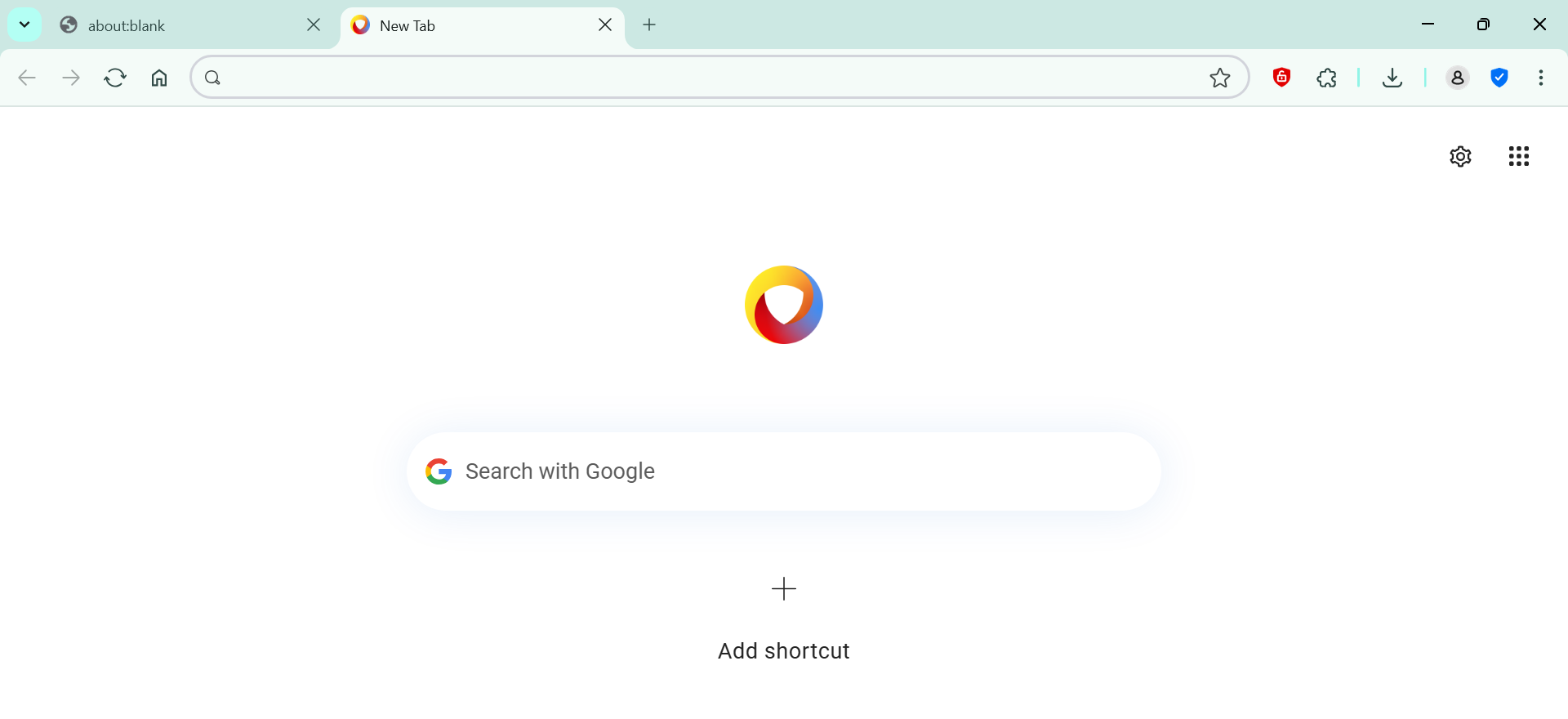Show the downloads panel

pyautogui.click(x=1392, y=78)
